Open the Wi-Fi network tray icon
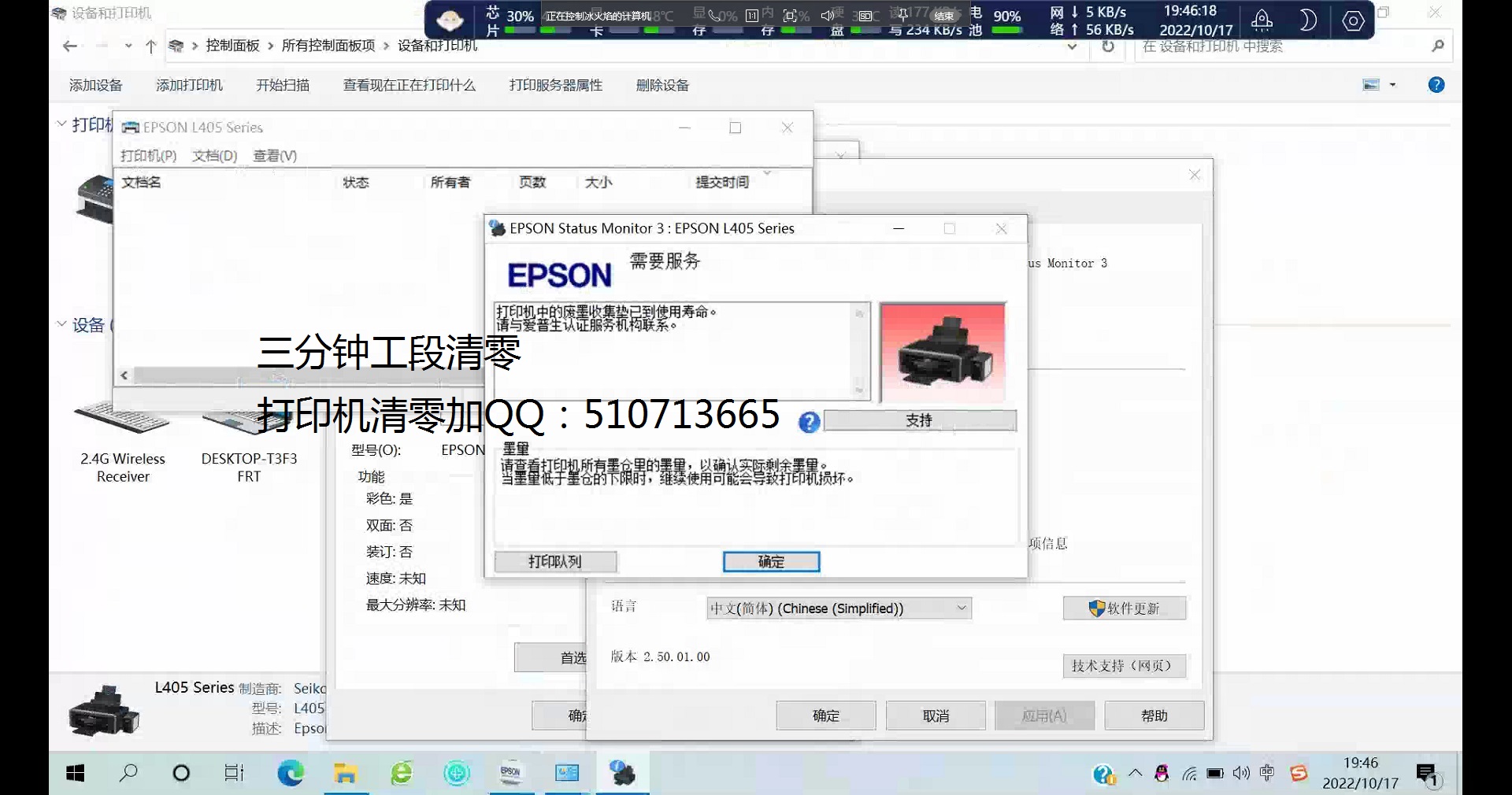Screen dimensions: 1512x795 click(1189, 774)
